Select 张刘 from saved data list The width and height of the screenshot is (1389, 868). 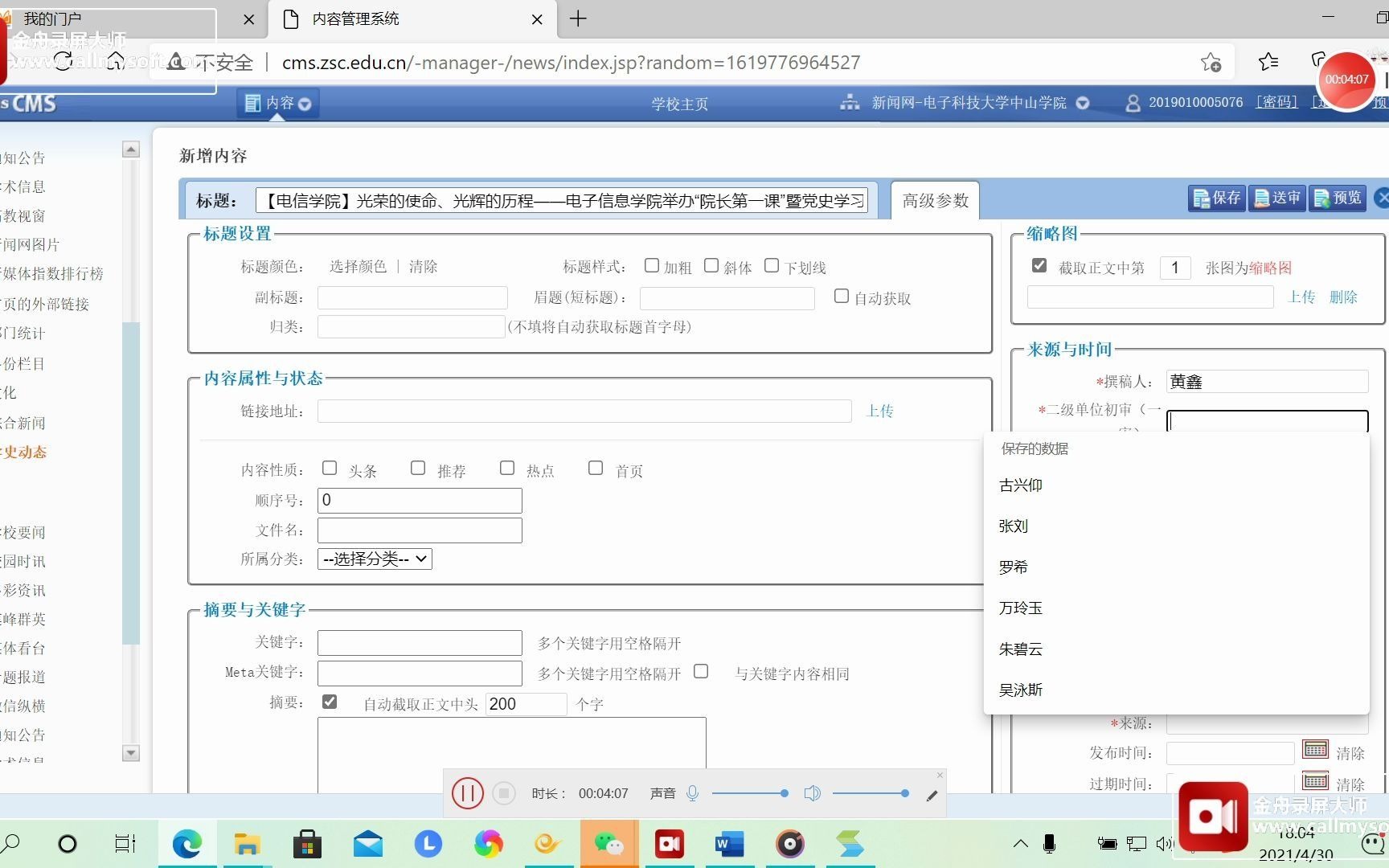point(1176,526)
